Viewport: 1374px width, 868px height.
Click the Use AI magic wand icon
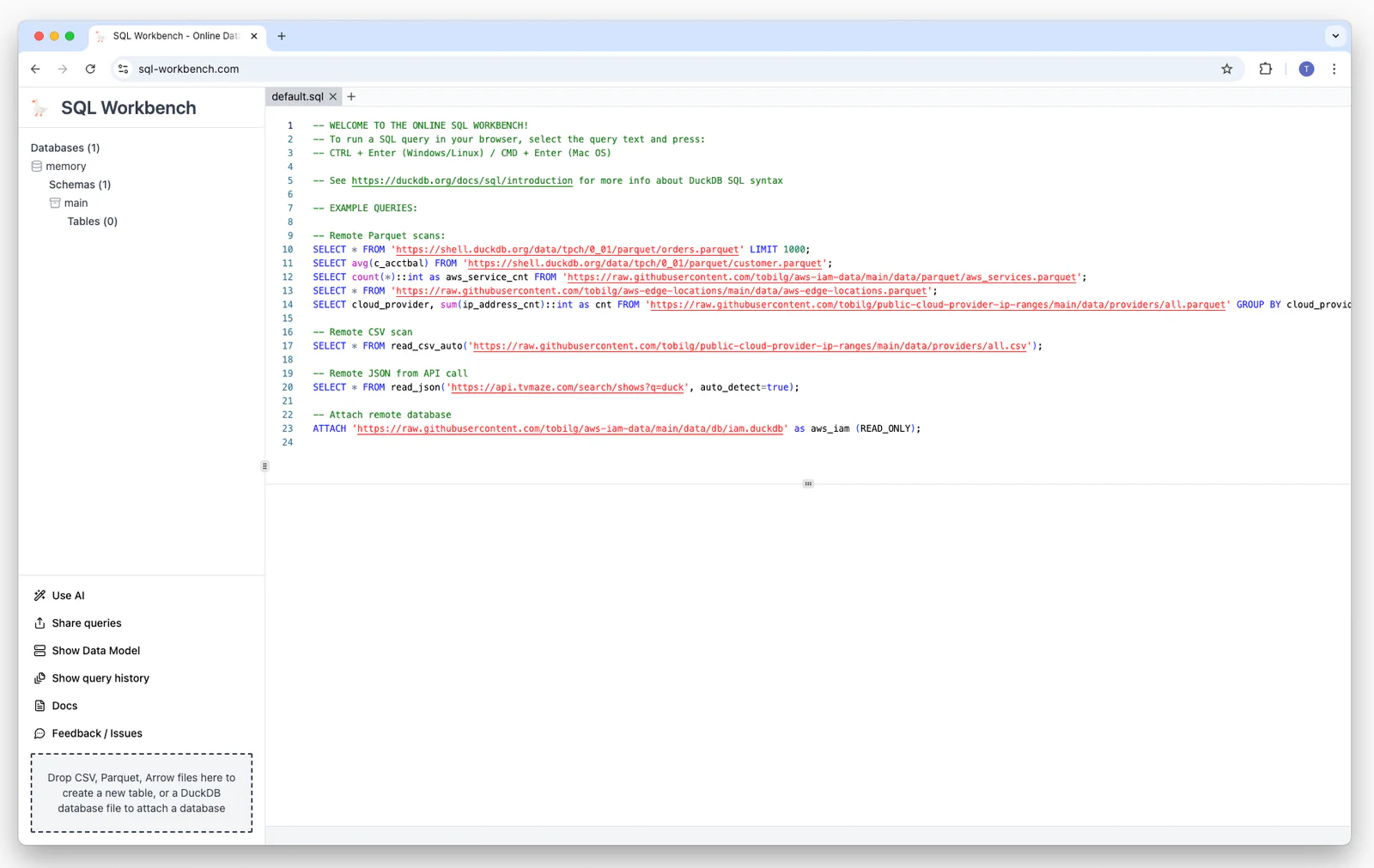click(40, 596)
